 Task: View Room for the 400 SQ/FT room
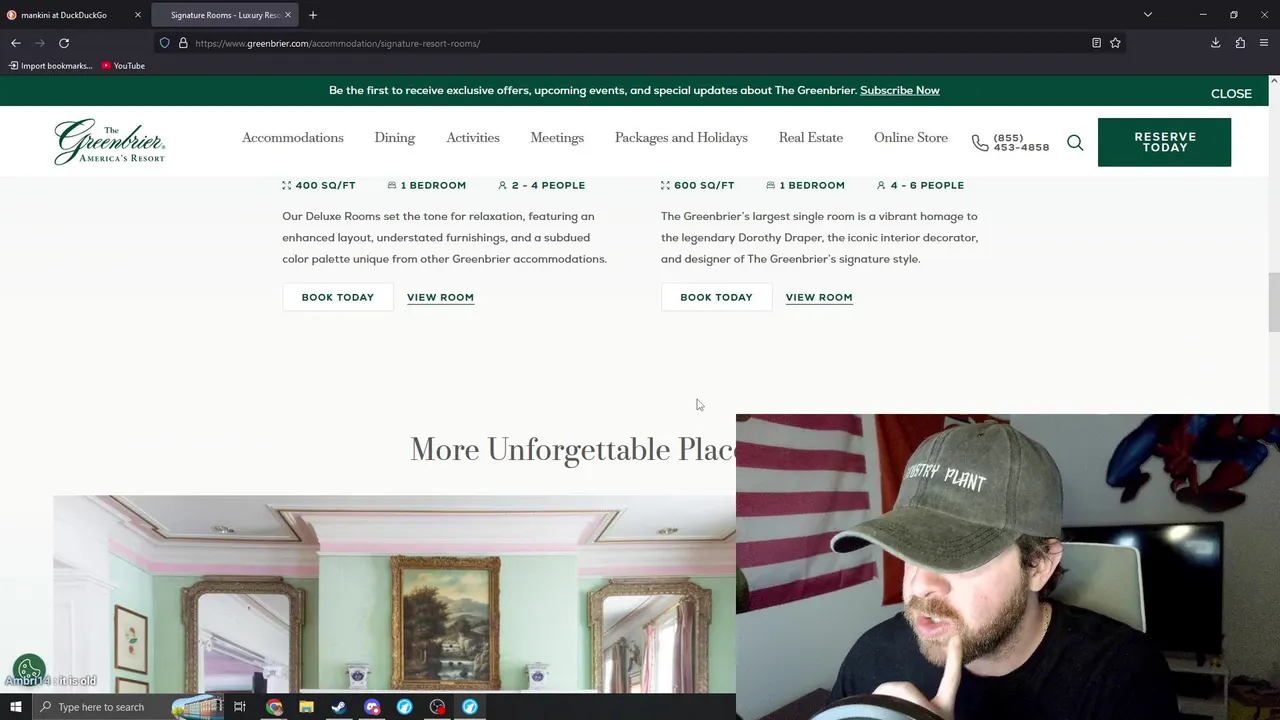click(x=440, y=297)
